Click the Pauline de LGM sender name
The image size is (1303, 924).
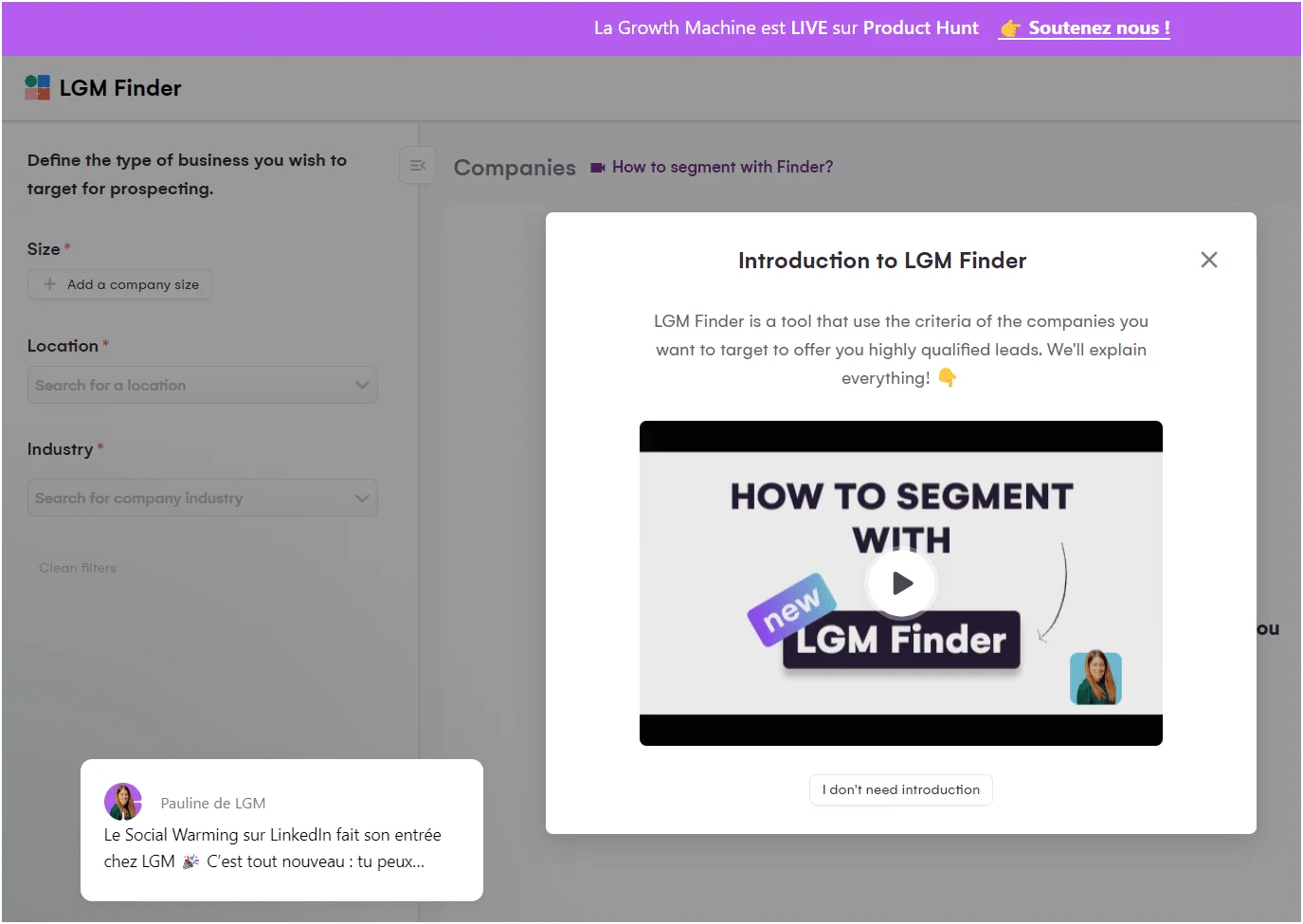(x=213, y=803)
